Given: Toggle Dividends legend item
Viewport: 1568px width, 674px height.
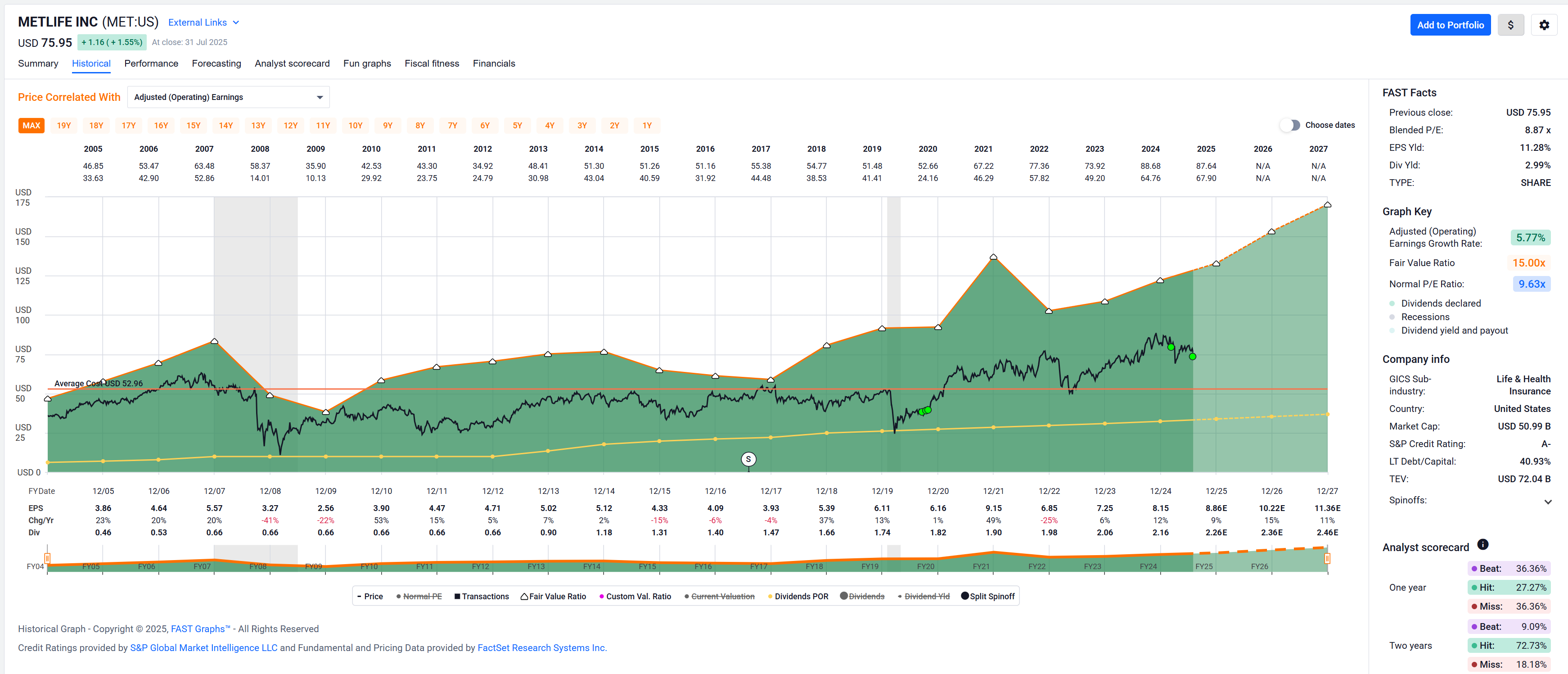Looking at the screenshot, I should 862,596.
